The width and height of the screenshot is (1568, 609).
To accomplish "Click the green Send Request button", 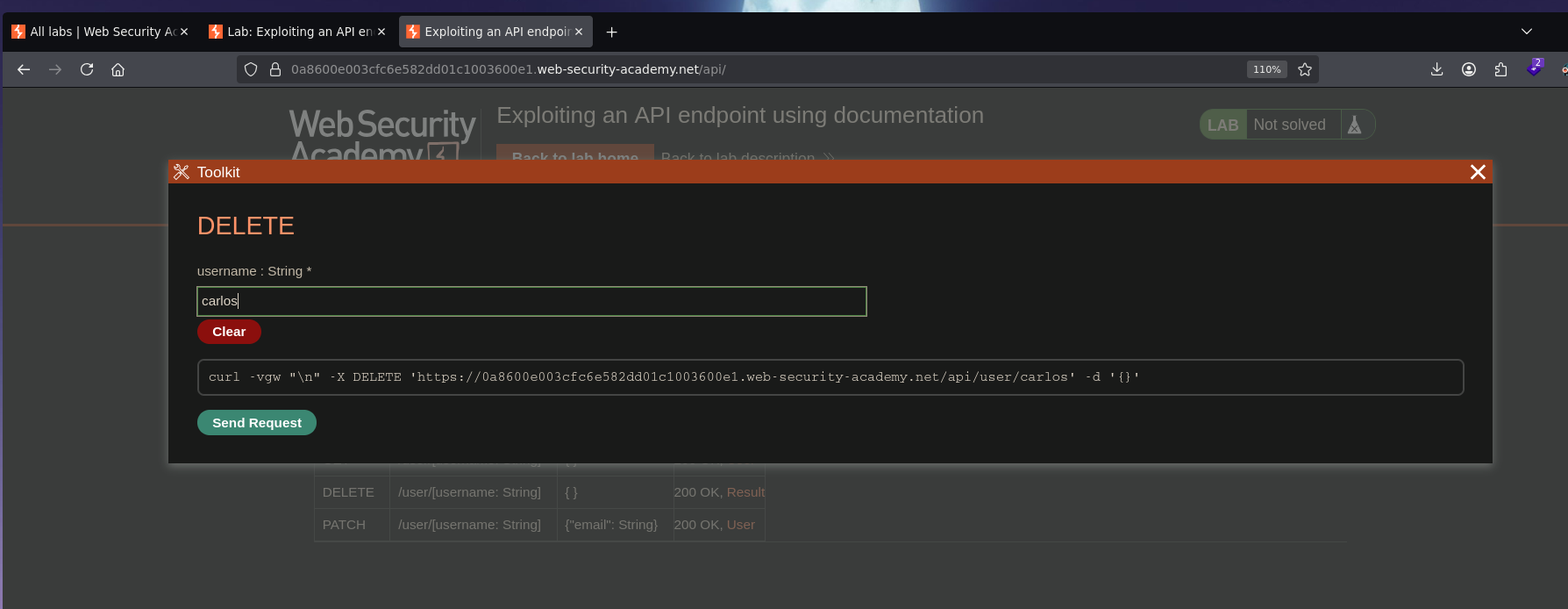I will pos(257,423).
